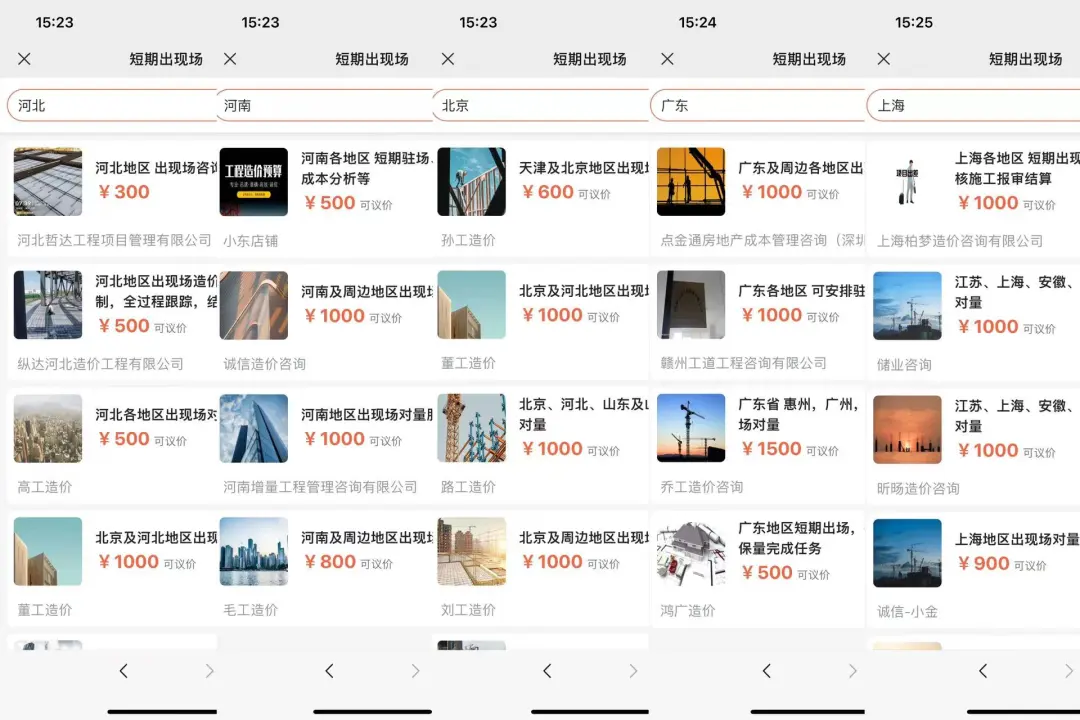Tap the back chevron beneath the 河北 listings

123,671
